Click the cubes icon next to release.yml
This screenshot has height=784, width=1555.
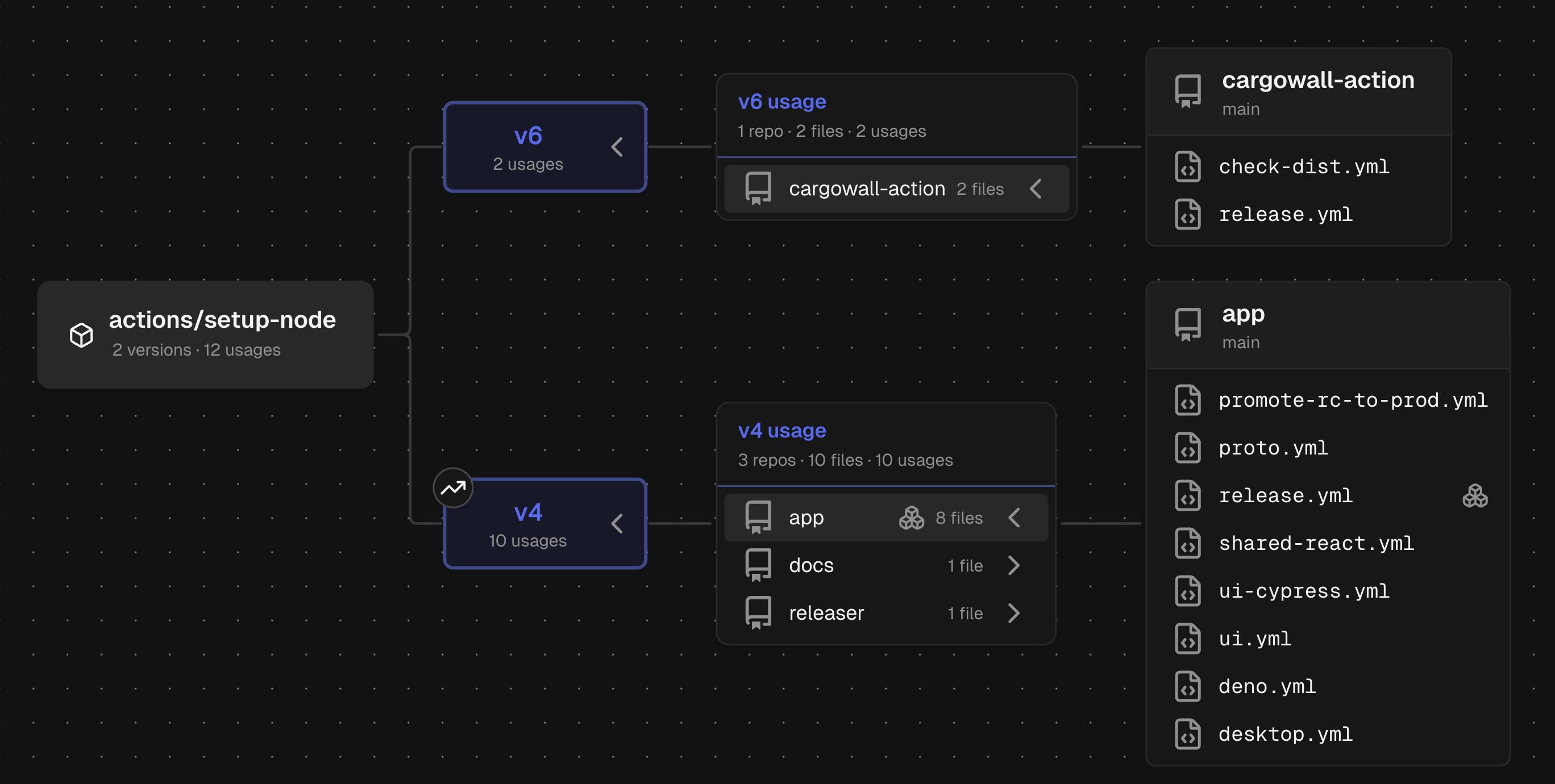click(1475, 496)
